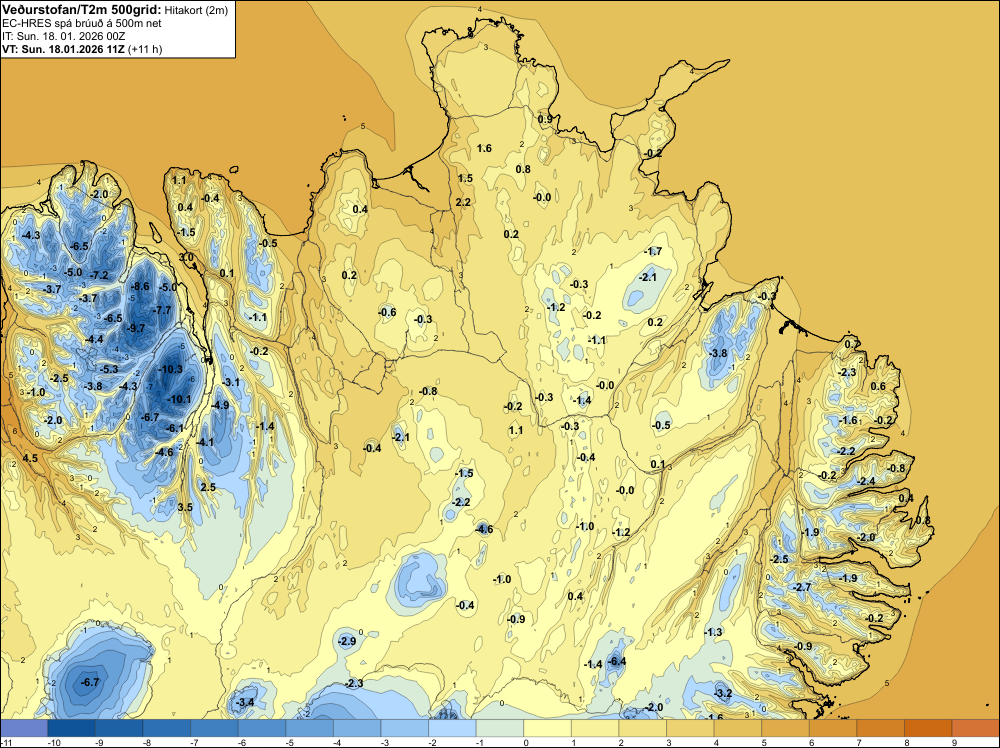
Task: Click the -5.3 temperature value
Action: (x=109, y=369)
